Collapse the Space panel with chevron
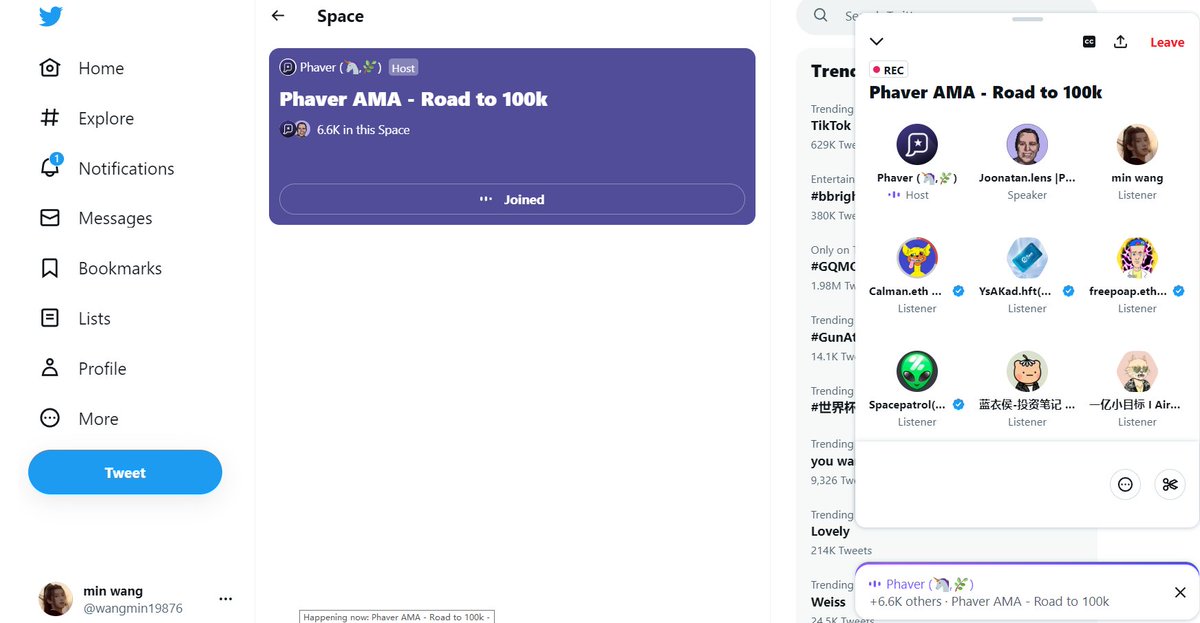This screenshot has width=1200, height=623. [x=877, y=41]
